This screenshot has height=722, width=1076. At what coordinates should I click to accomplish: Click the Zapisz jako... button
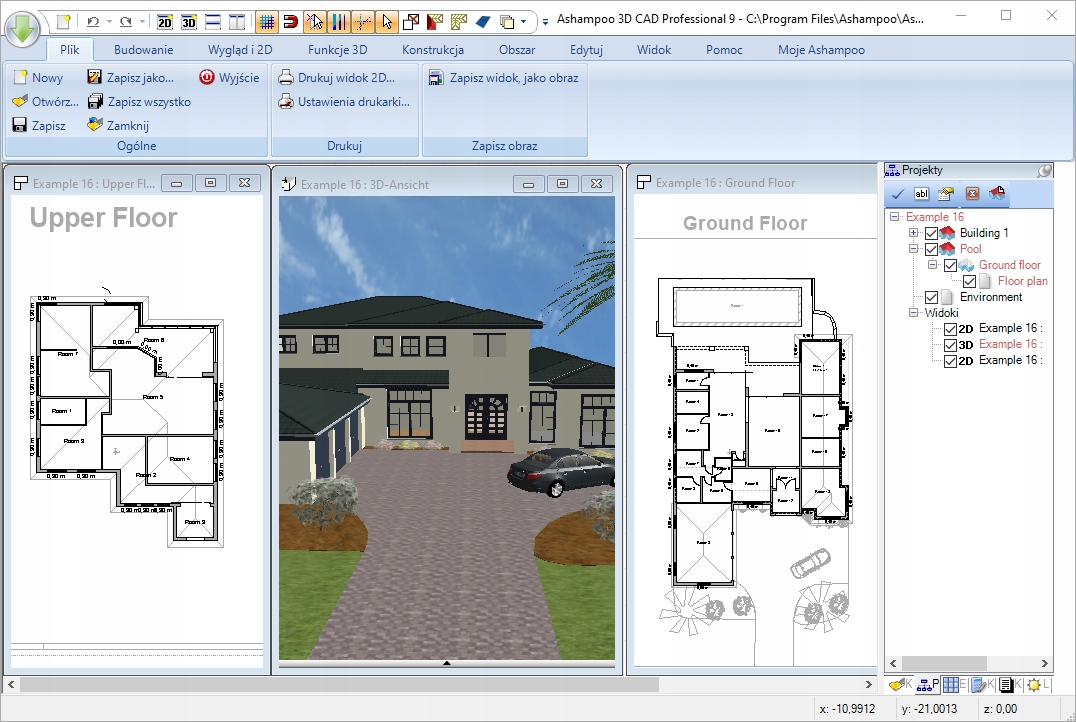131,77
